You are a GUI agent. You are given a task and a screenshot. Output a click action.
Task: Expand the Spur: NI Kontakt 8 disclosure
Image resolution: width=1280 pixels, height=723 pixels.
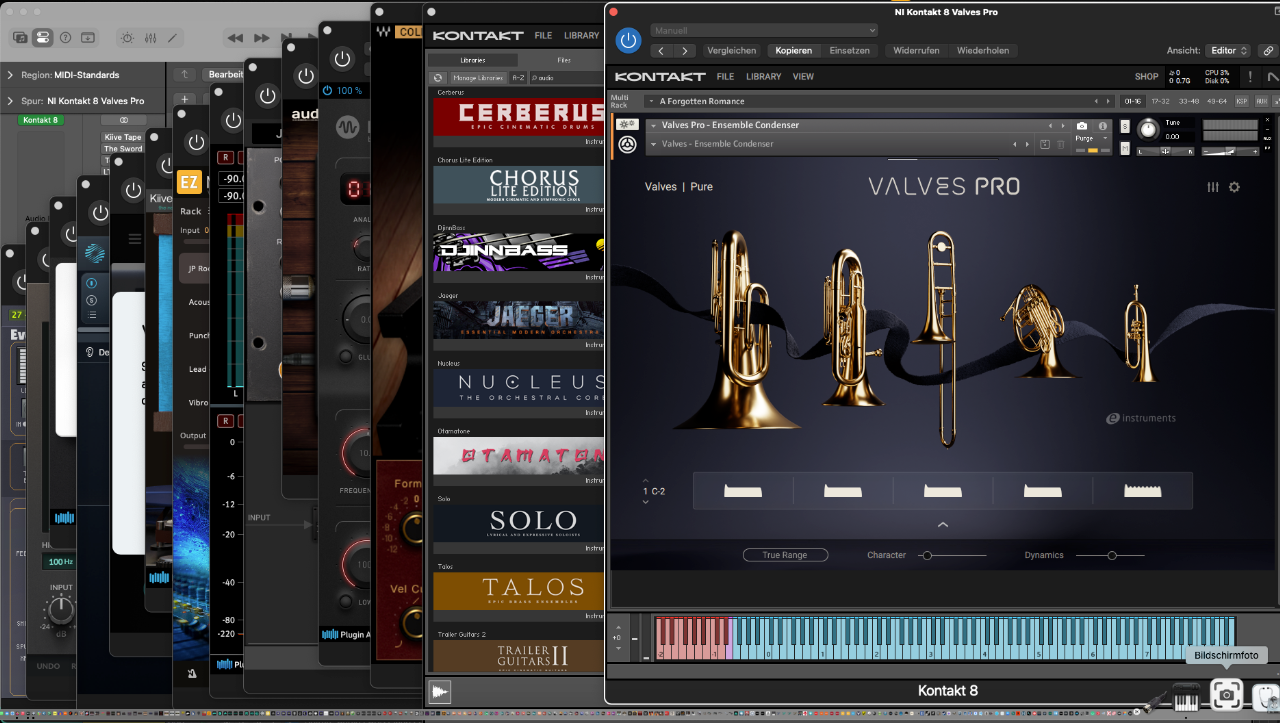click(10, 101)
